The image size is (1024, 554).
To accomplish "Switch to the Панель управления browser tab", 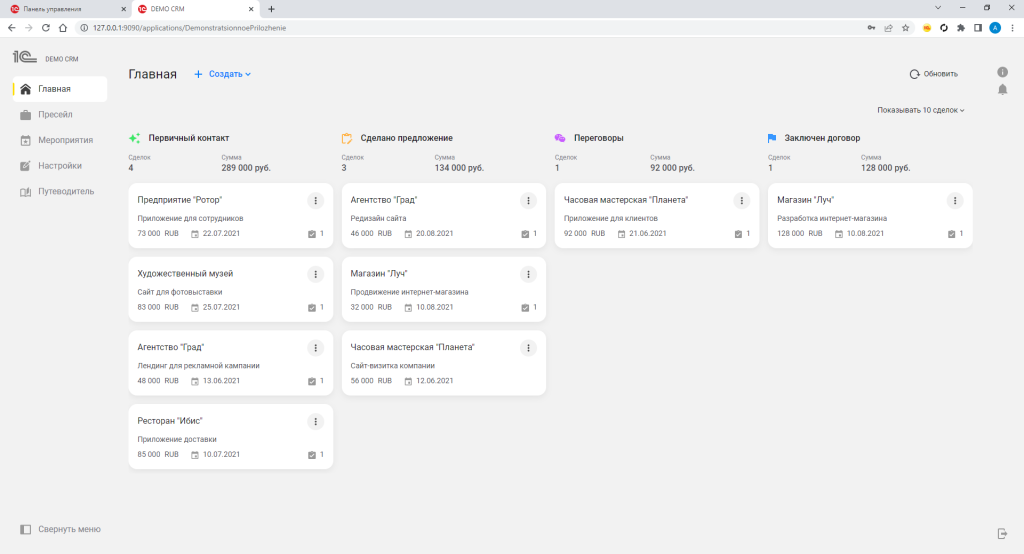I will click(60, 9).
